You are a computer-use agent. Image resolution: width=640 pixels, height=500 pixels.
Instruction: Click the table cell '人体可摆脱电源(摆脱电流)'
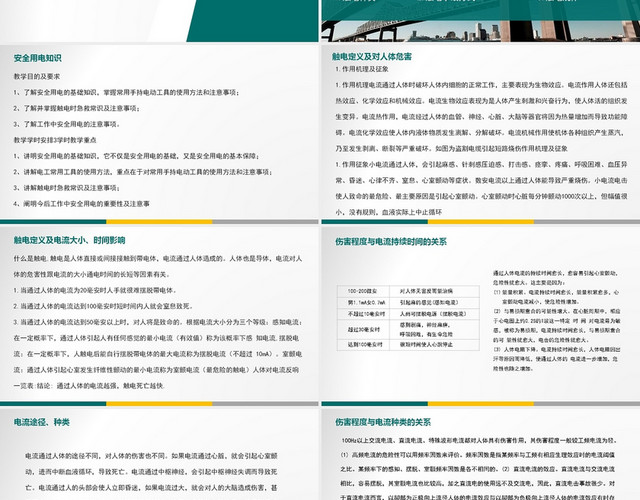(434, 314)
